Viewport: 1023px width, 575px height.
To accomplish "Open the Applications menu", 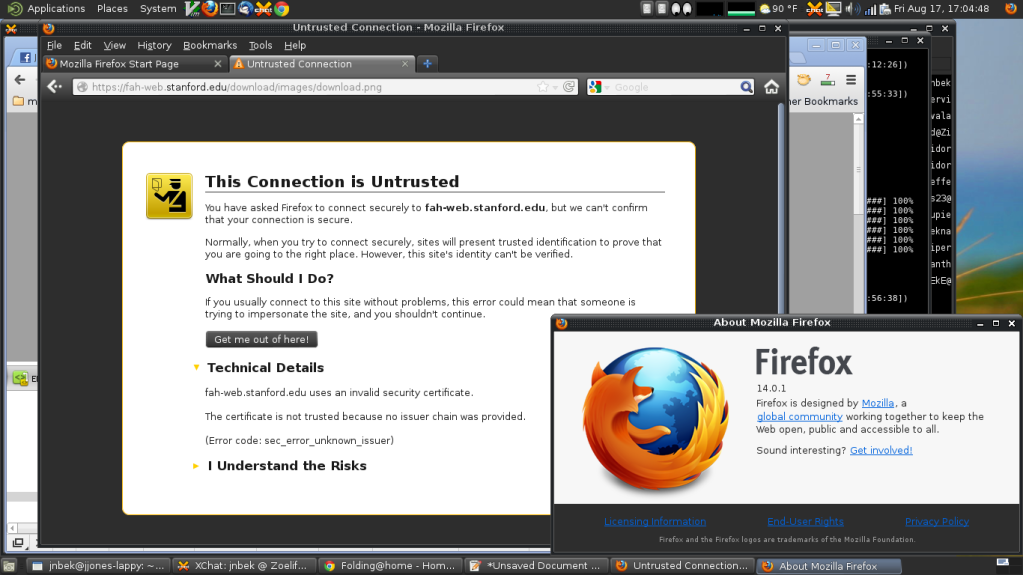I will point(55,8).
